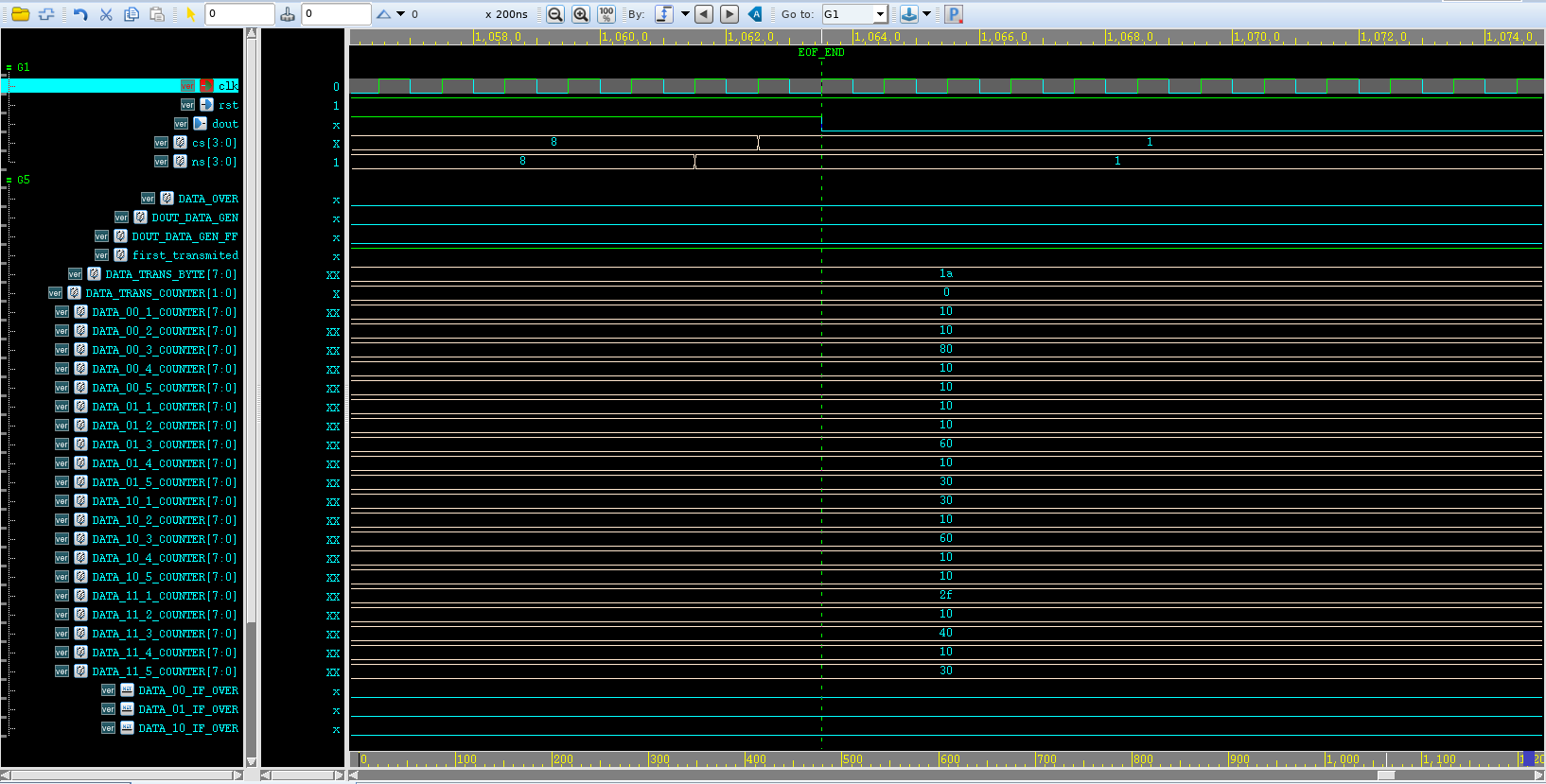The width and height of the screenshot is (1546, 784).
Task: Select DATA_00_1_COUNTER[7:0] signal
Action: point(165,312)
